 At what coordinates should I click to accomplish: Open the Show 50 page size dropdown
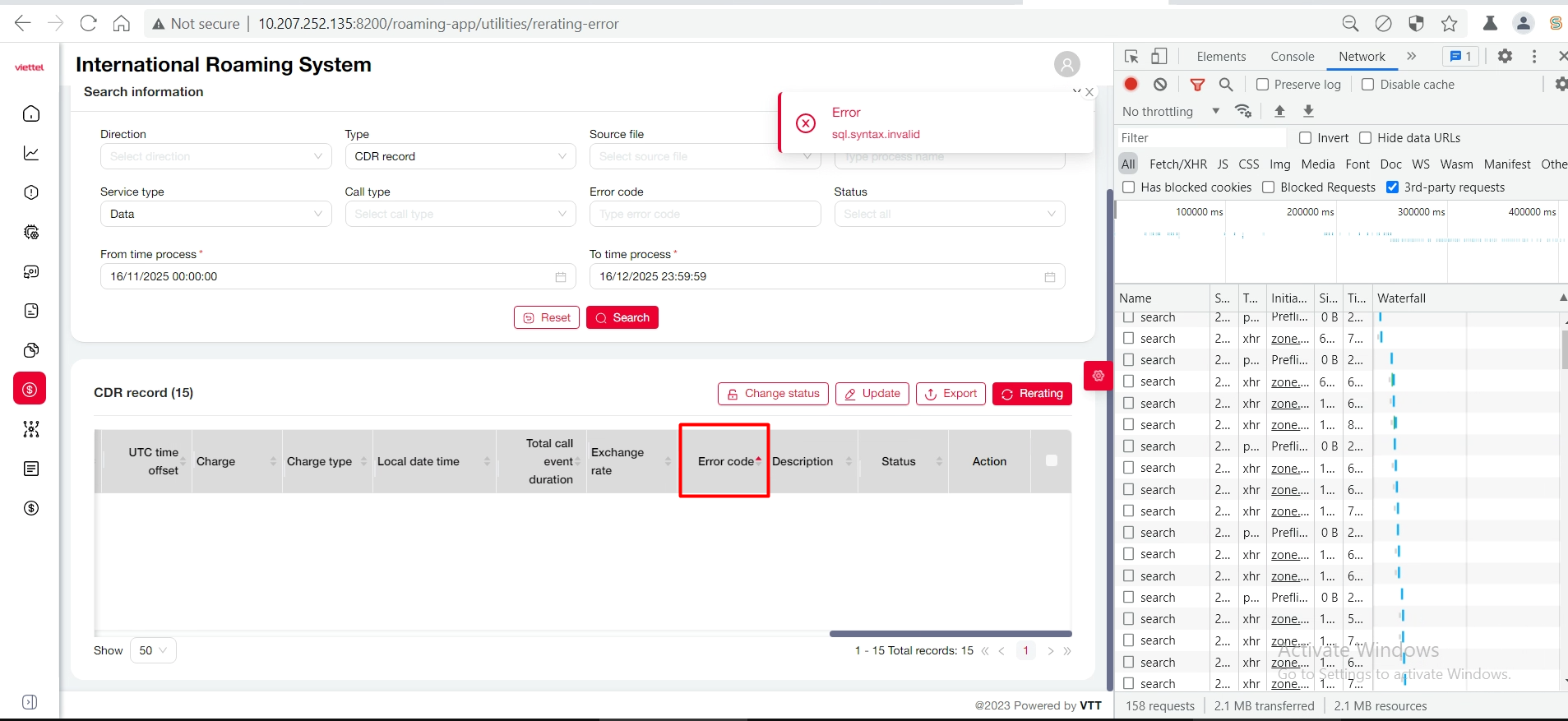coord(153,650)
